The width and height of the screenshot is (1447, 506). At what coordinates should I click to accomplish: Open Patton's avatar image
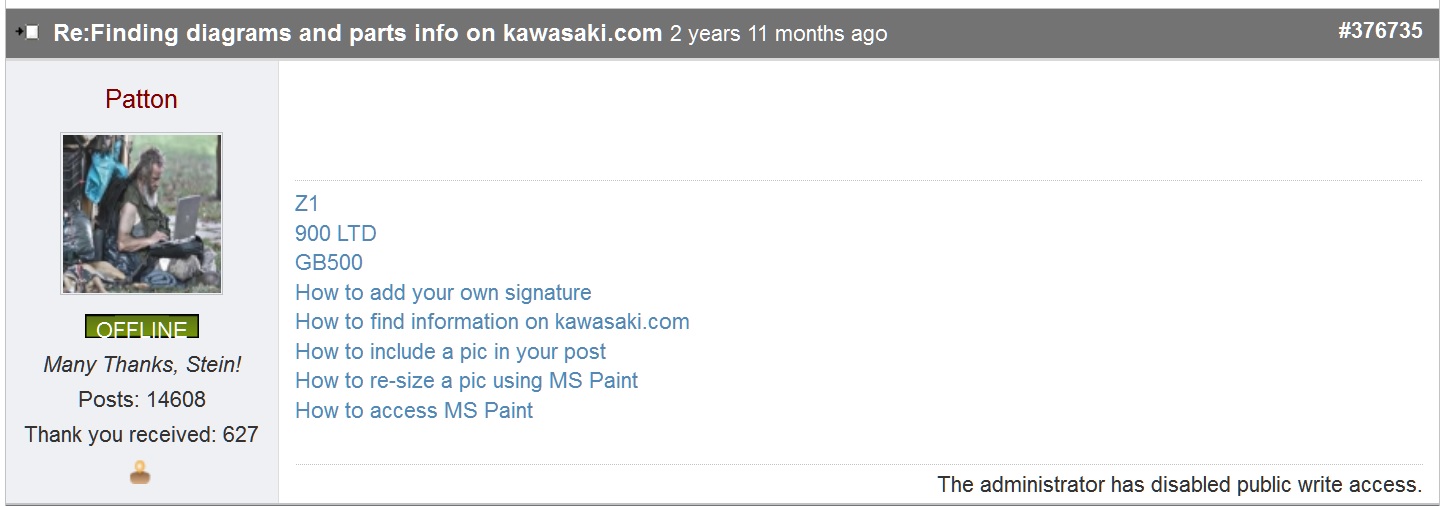[141, 214]
